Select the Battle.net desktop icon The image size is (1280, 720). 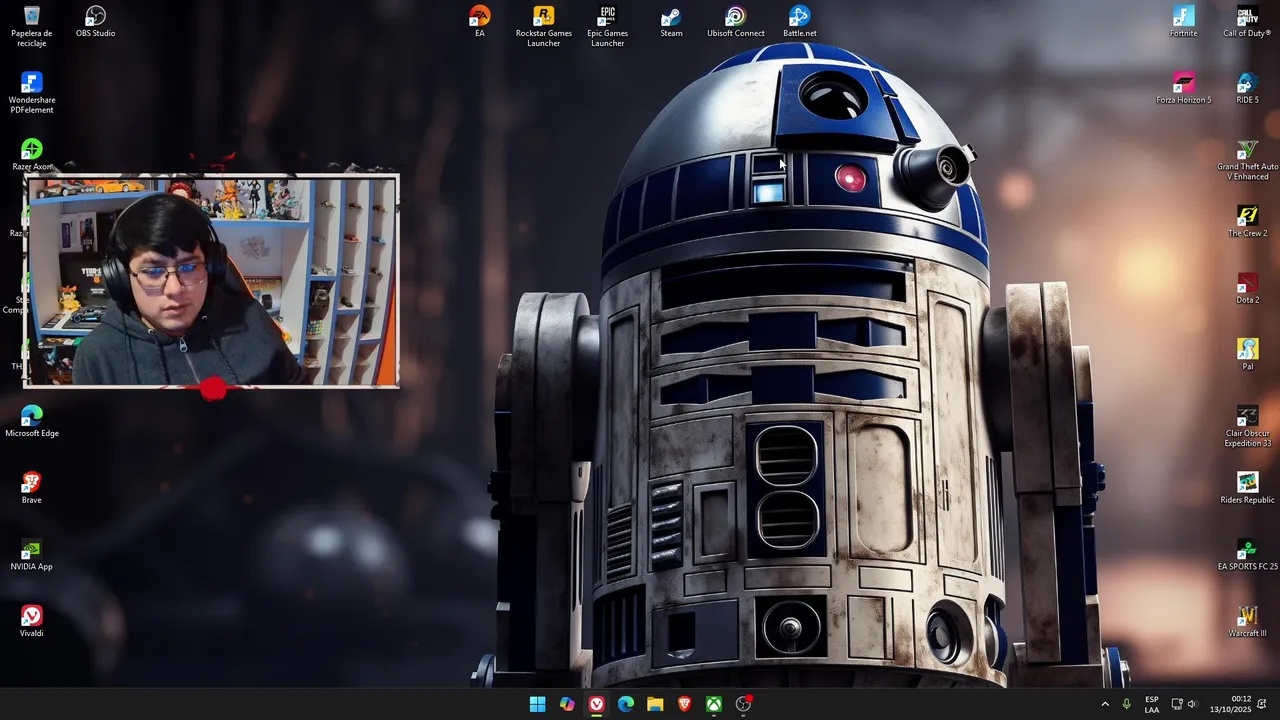(800, 22)
